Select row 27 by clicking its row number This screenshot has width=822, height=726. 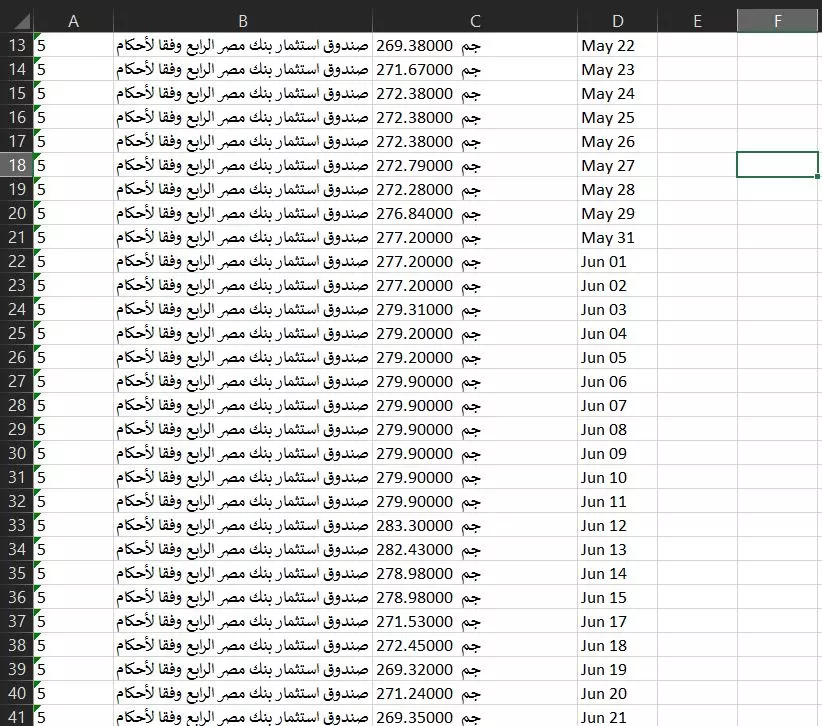point(18,381)
